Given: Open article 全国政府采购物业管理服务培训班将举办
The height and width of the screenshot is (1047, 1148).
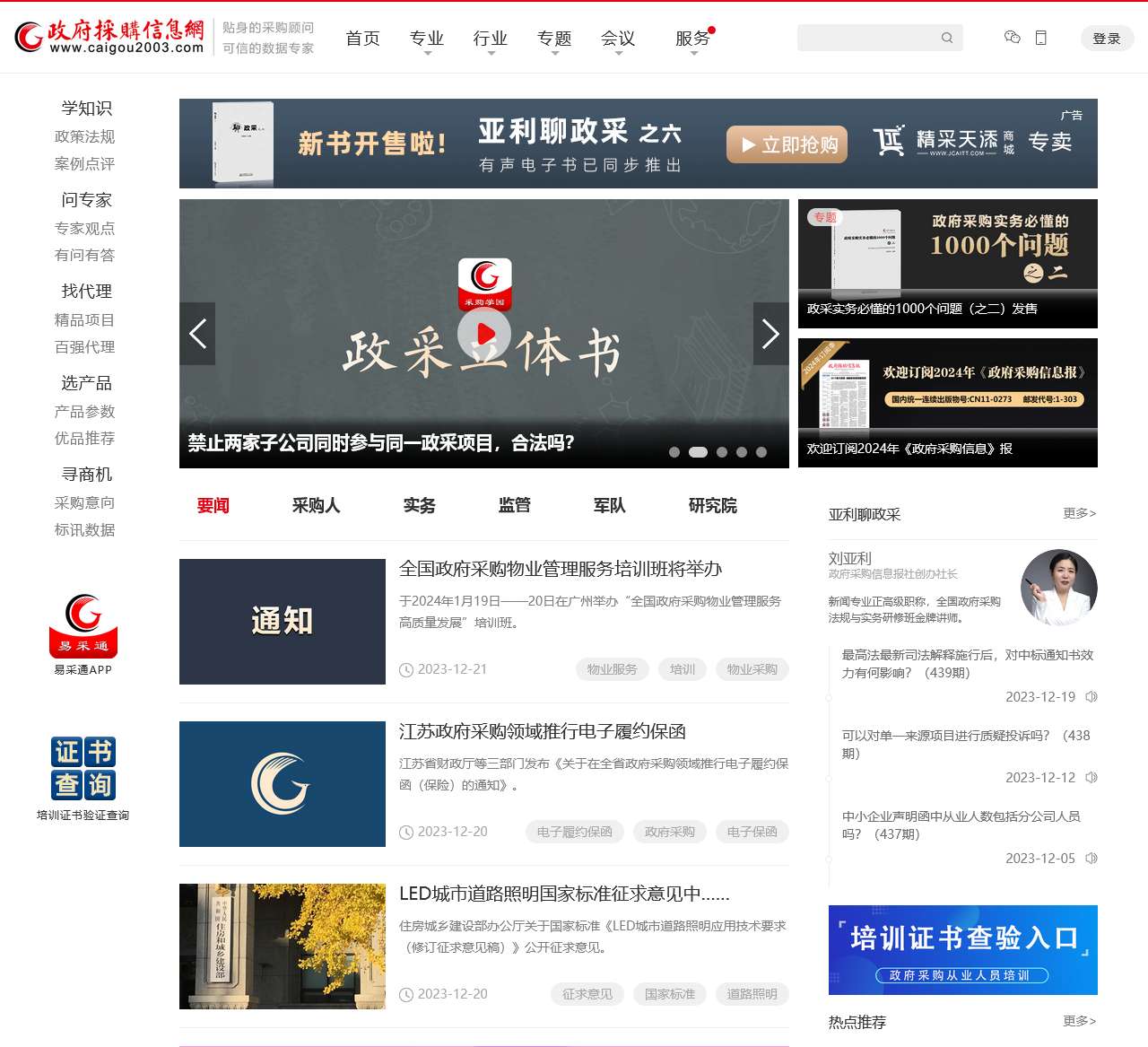Looking at the screenshot, I should pyautogui.click(x=561, y=569).
